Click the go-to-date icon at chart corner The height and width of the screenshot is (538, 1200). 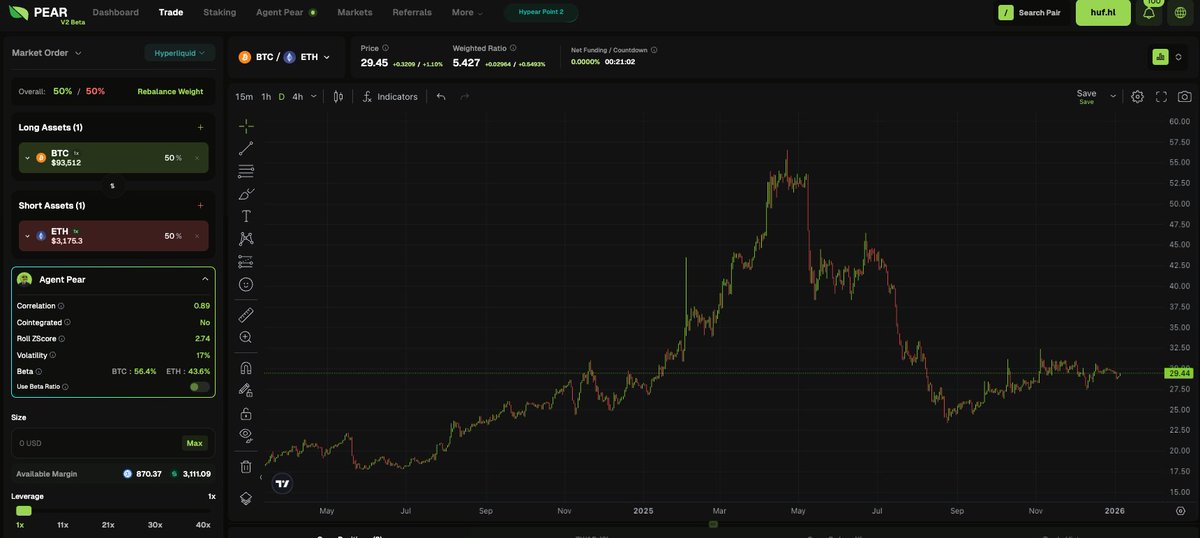[1180, 510]
